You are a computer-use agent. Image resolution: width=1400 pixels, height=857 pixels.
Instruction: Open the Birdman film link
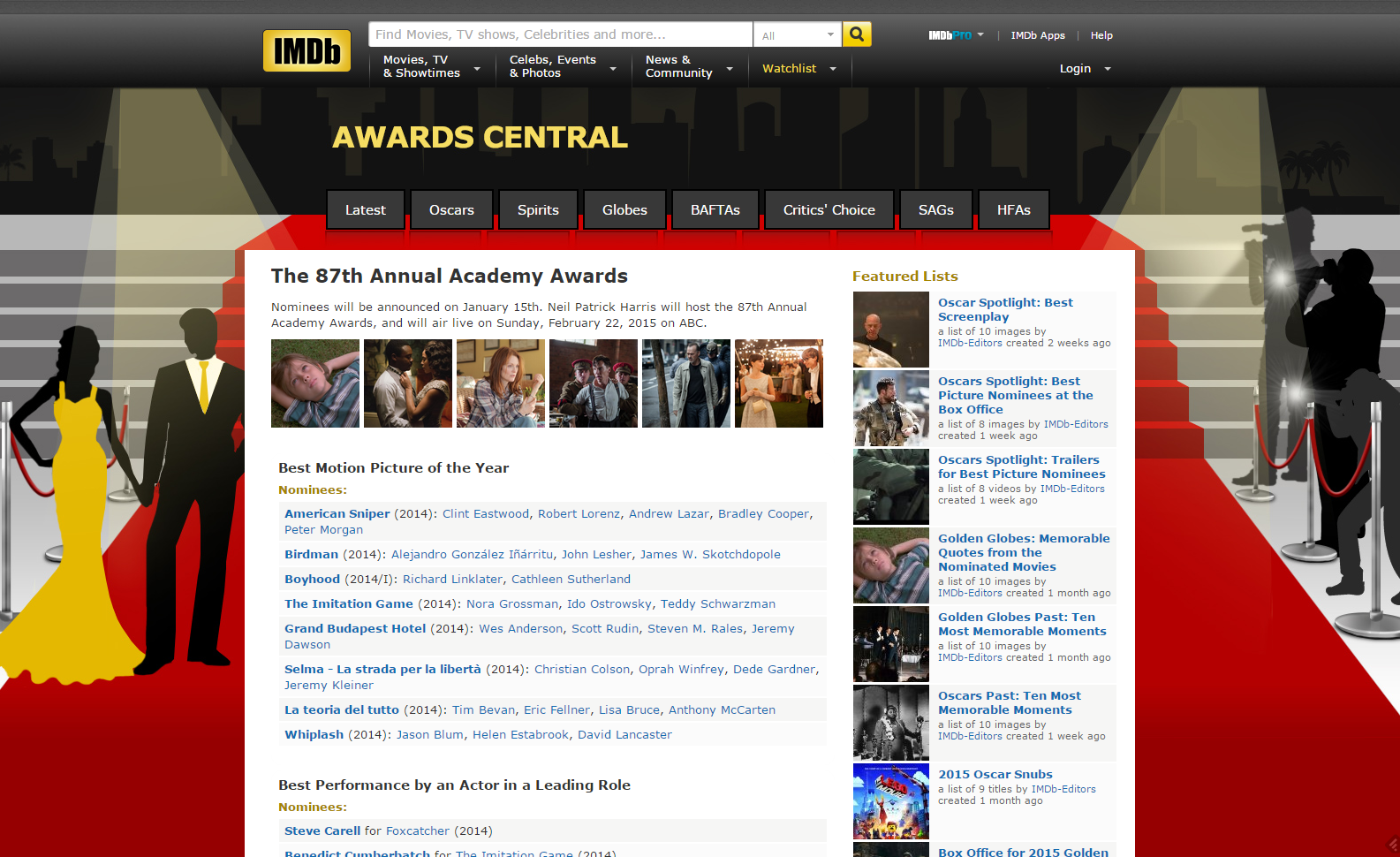tap(311, 555)
